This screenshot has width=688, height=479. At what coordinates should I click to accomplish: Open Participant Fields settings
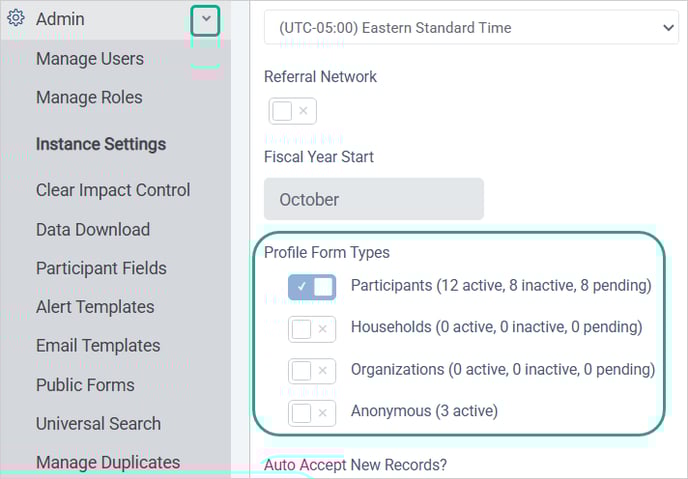101,268
